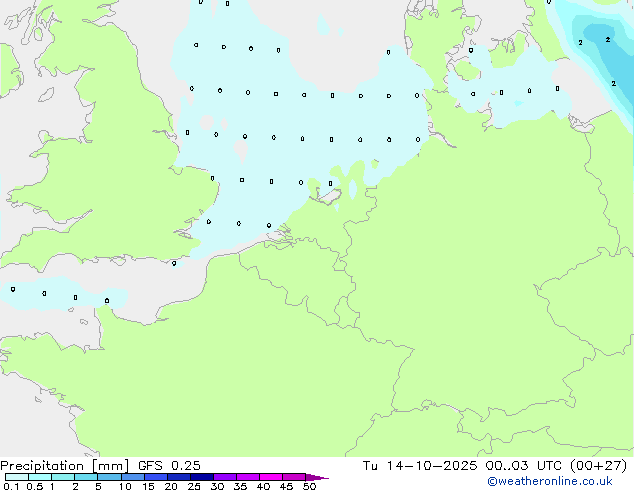The image size is (634, 490).
Task: Click the "[mm]" unit label
Action: pos(110,466)
